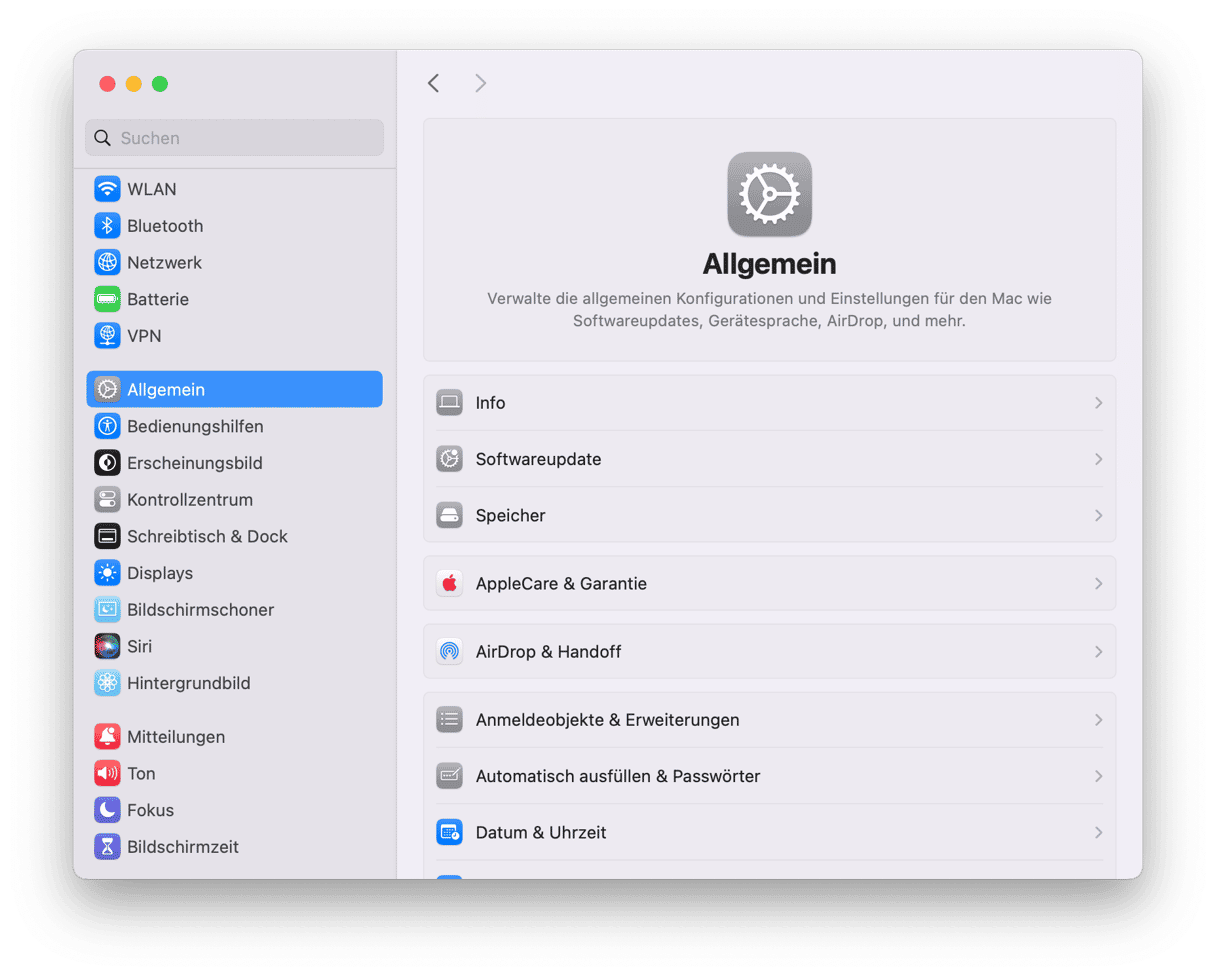Click the large Allgemein gear icon in header
The image size is (1216, 976).
click(x=769, y=194)
